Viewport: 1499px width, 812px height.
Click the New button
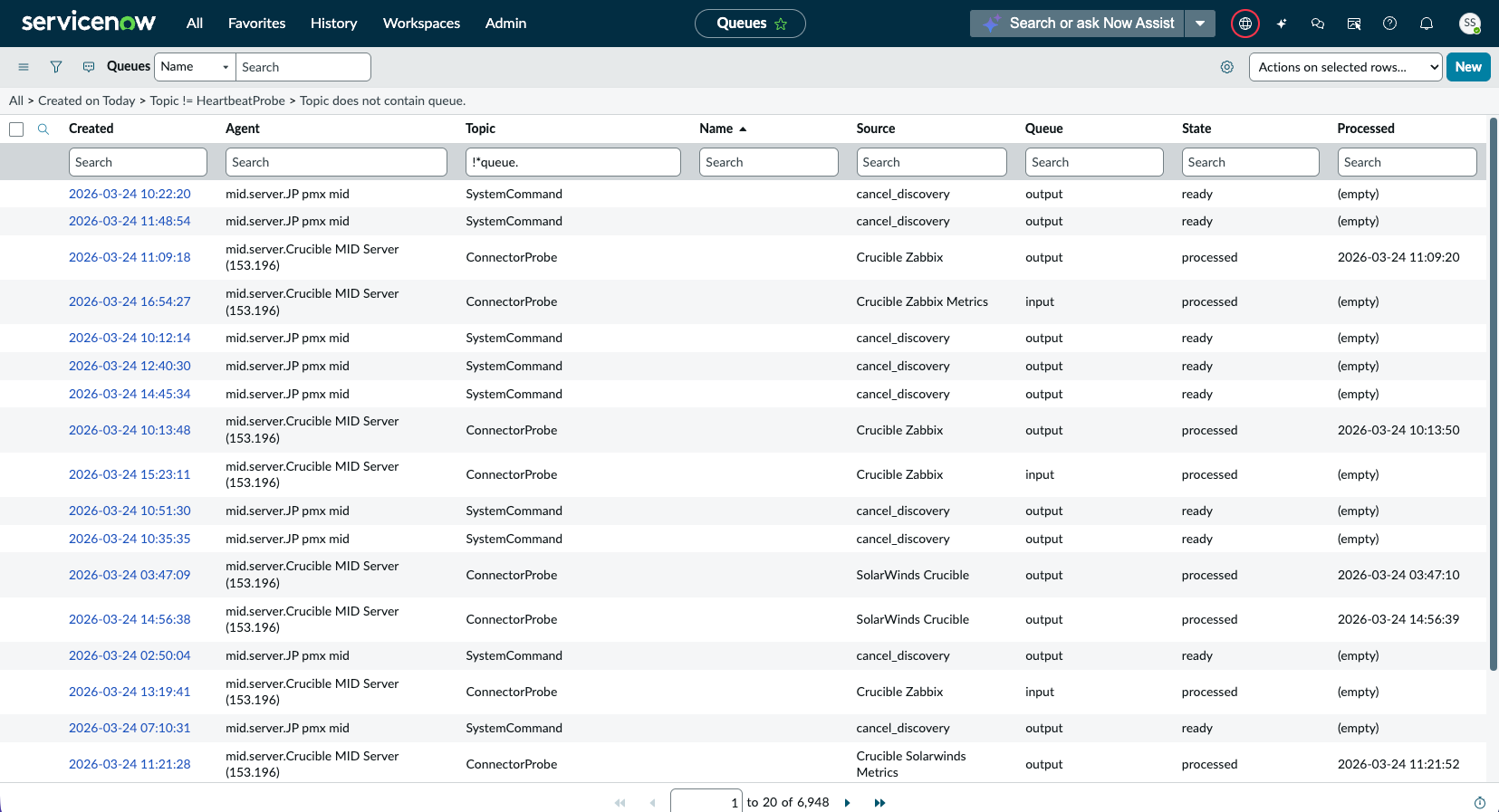click(x=1468, y=67)
